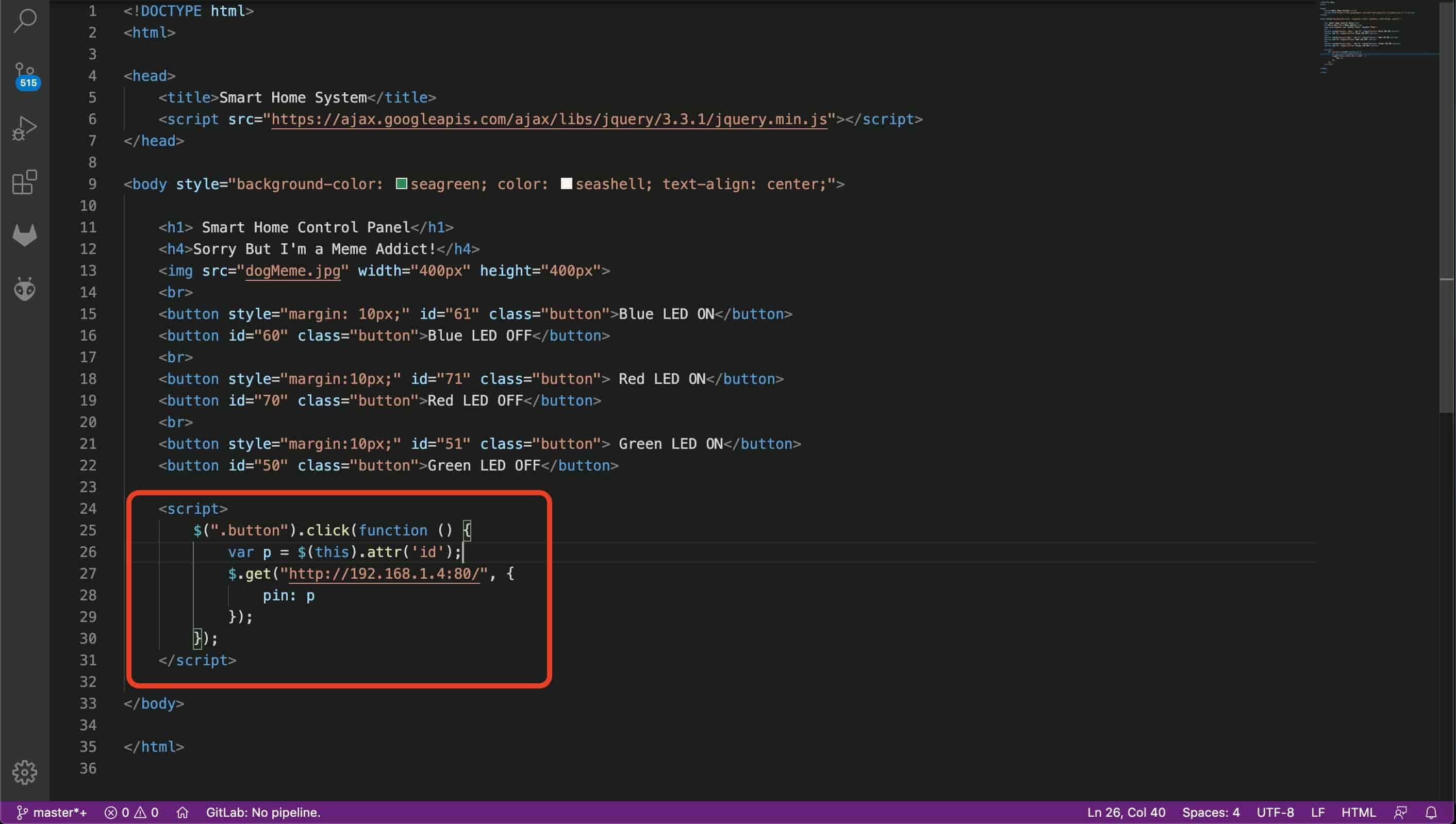
Task: Open the jquery.min.js URL link on line 6
Action: 549,120
